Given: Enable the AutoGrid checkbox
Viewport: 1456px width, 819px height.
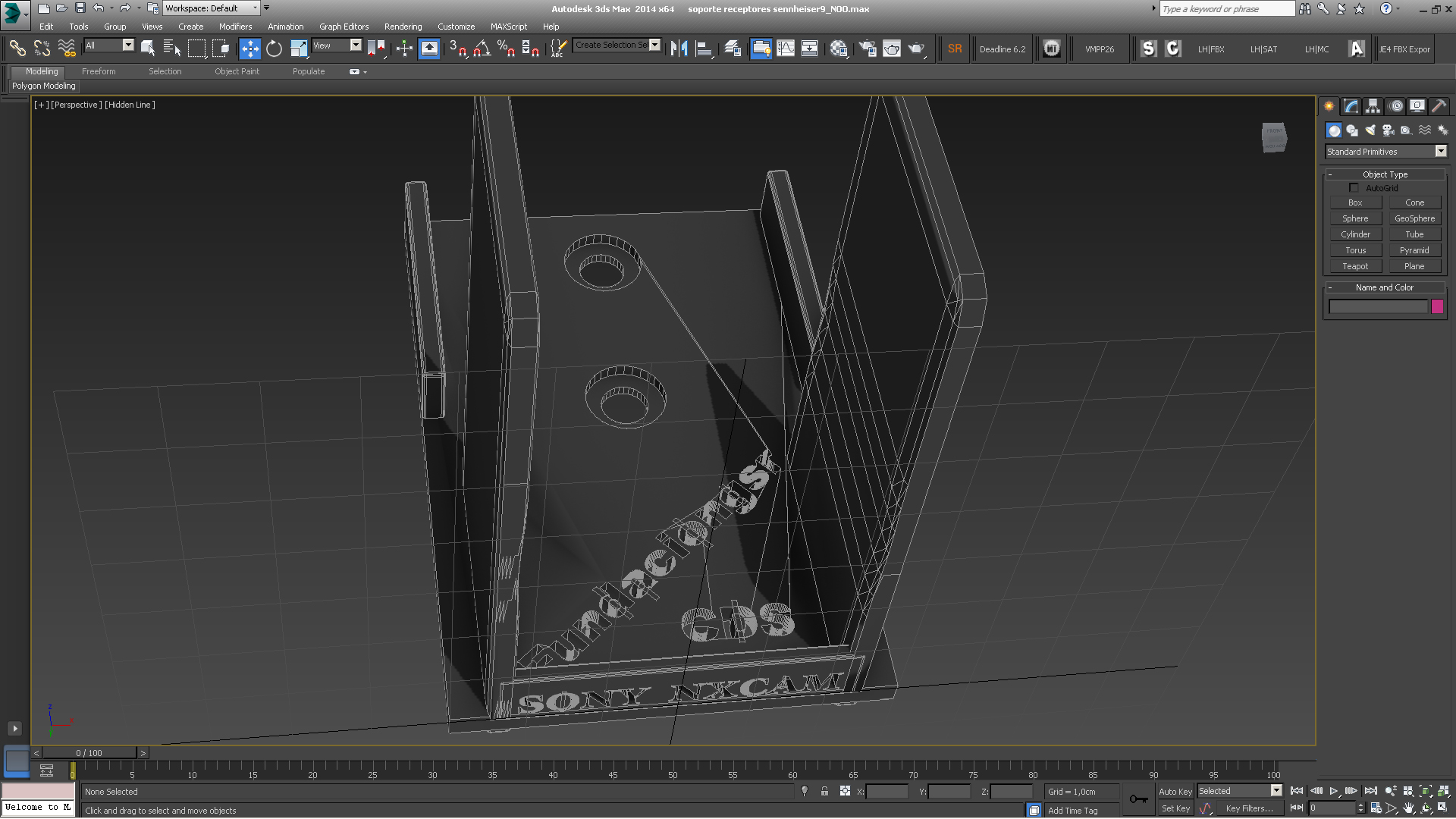Looking at the screenshot, I should point(1354,187).
